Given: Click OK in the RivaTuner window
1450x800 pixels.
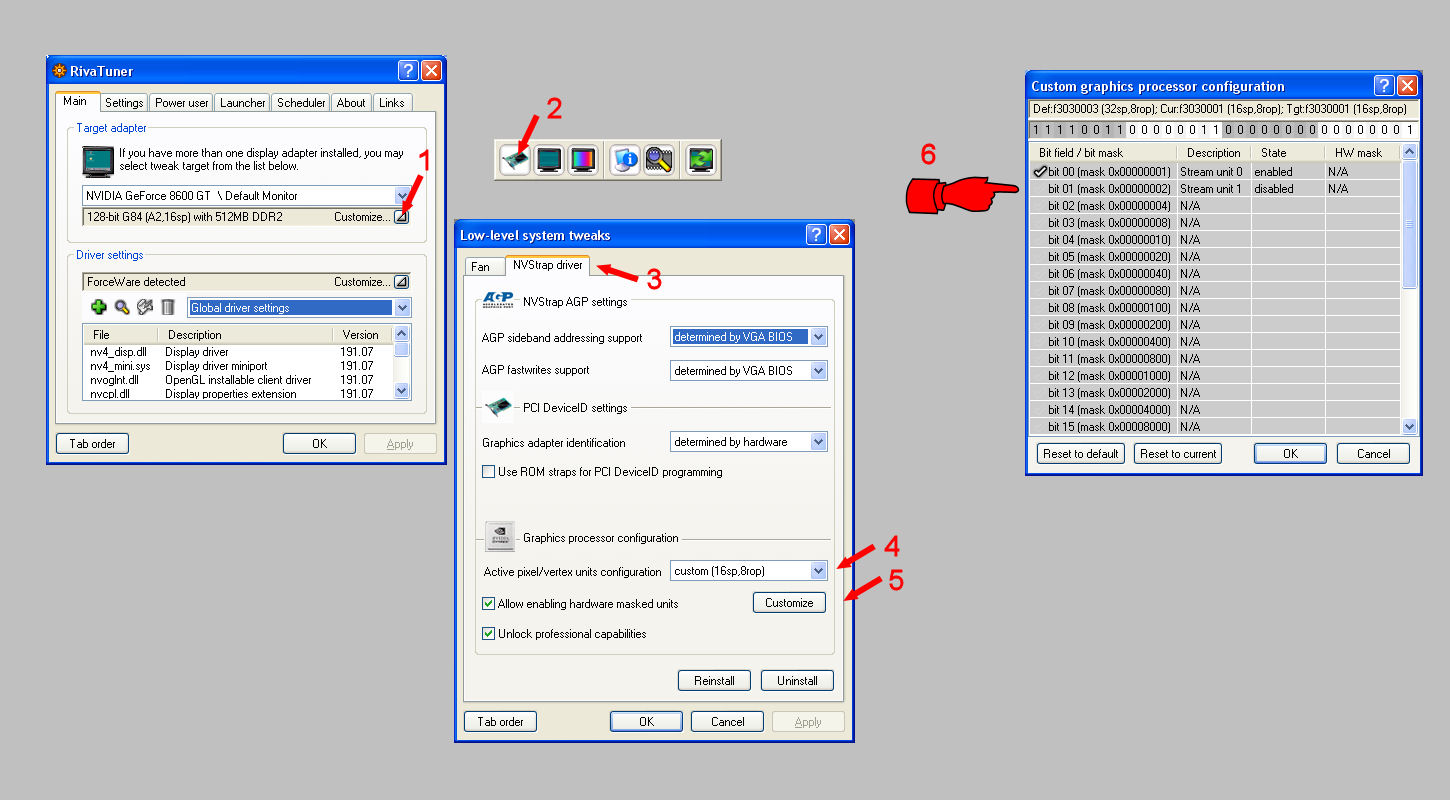Looking at the screenshot, I should [x=319, y=444].
